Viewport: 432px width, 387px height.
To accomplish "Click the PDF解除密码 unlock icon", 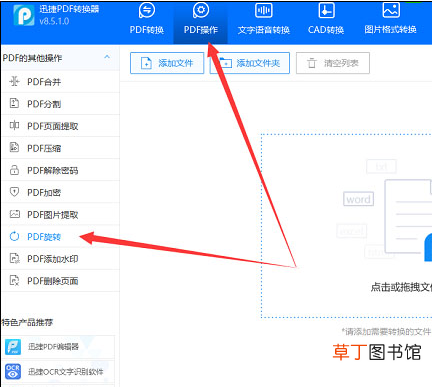I will 14,170.
